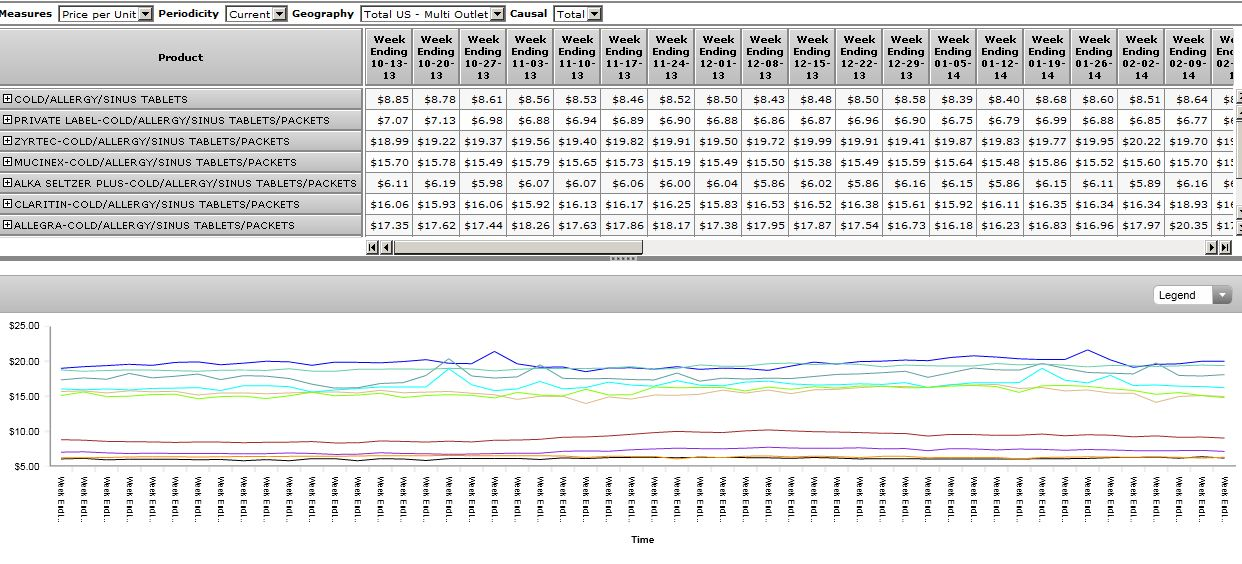Expand the Private Label product row

(x=8, y=120)
